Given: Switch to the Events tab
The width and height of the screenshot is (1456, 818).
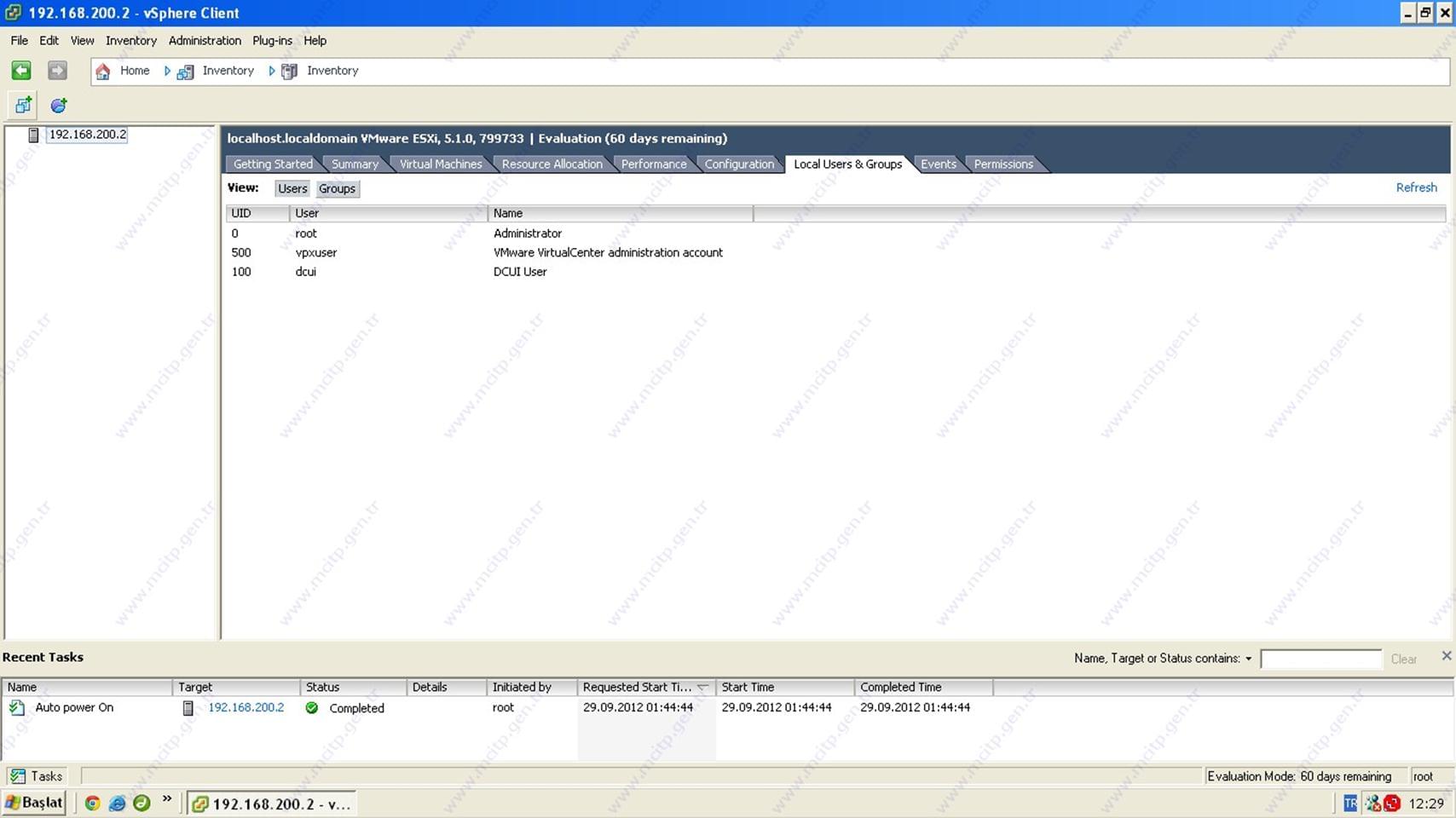Looking at the screenshot, I should 939,164.
